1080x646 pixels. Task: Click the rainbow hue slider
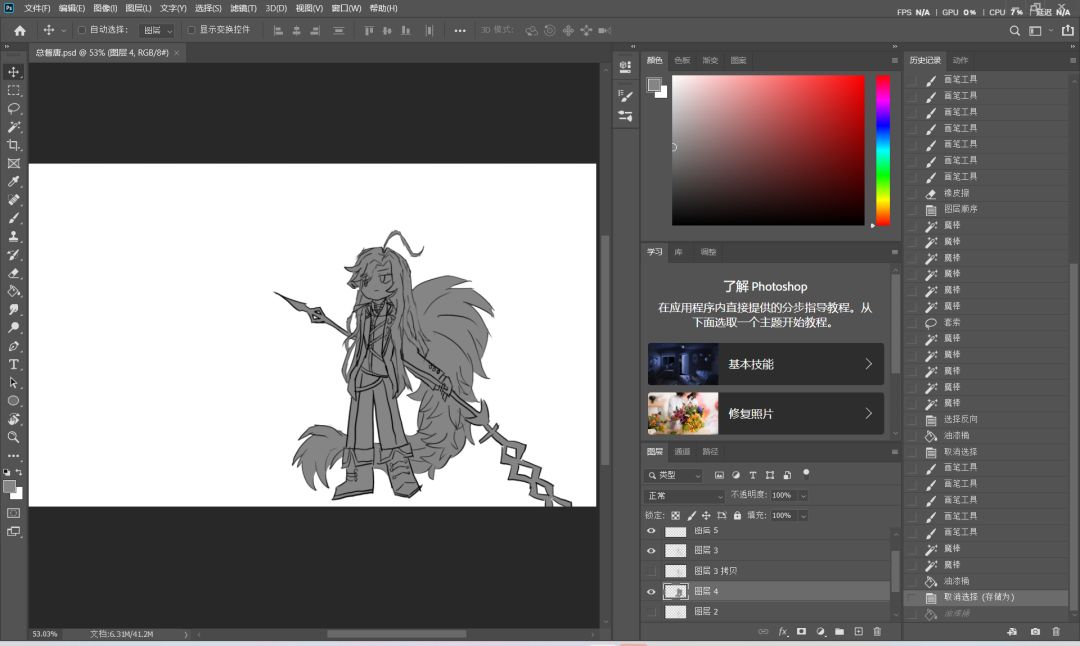(882, 150)
